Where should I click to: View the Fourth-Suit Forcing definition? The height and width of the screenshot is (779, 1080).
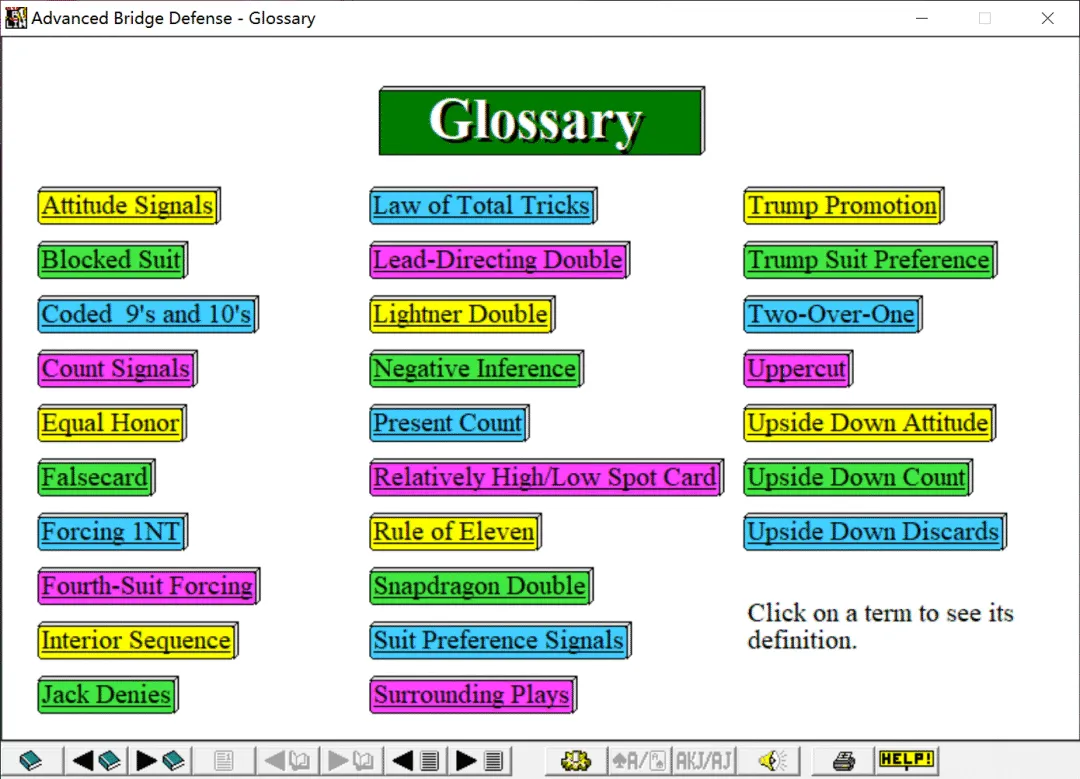[x=149, y=586]
